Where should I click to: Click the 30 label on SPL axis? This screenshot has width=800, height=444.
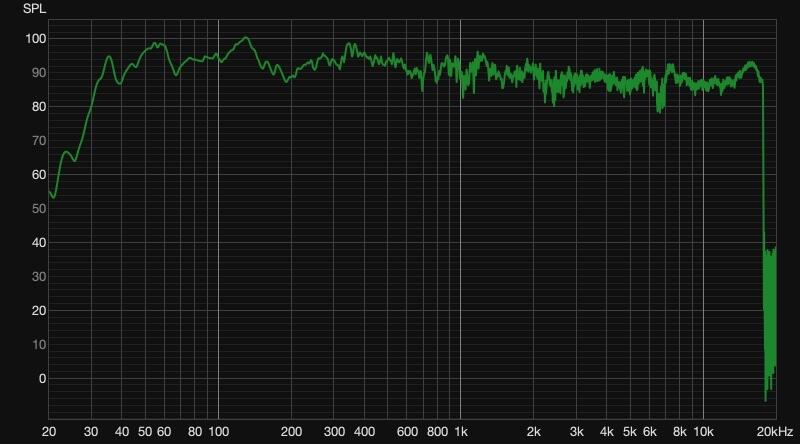click(39, 277)
